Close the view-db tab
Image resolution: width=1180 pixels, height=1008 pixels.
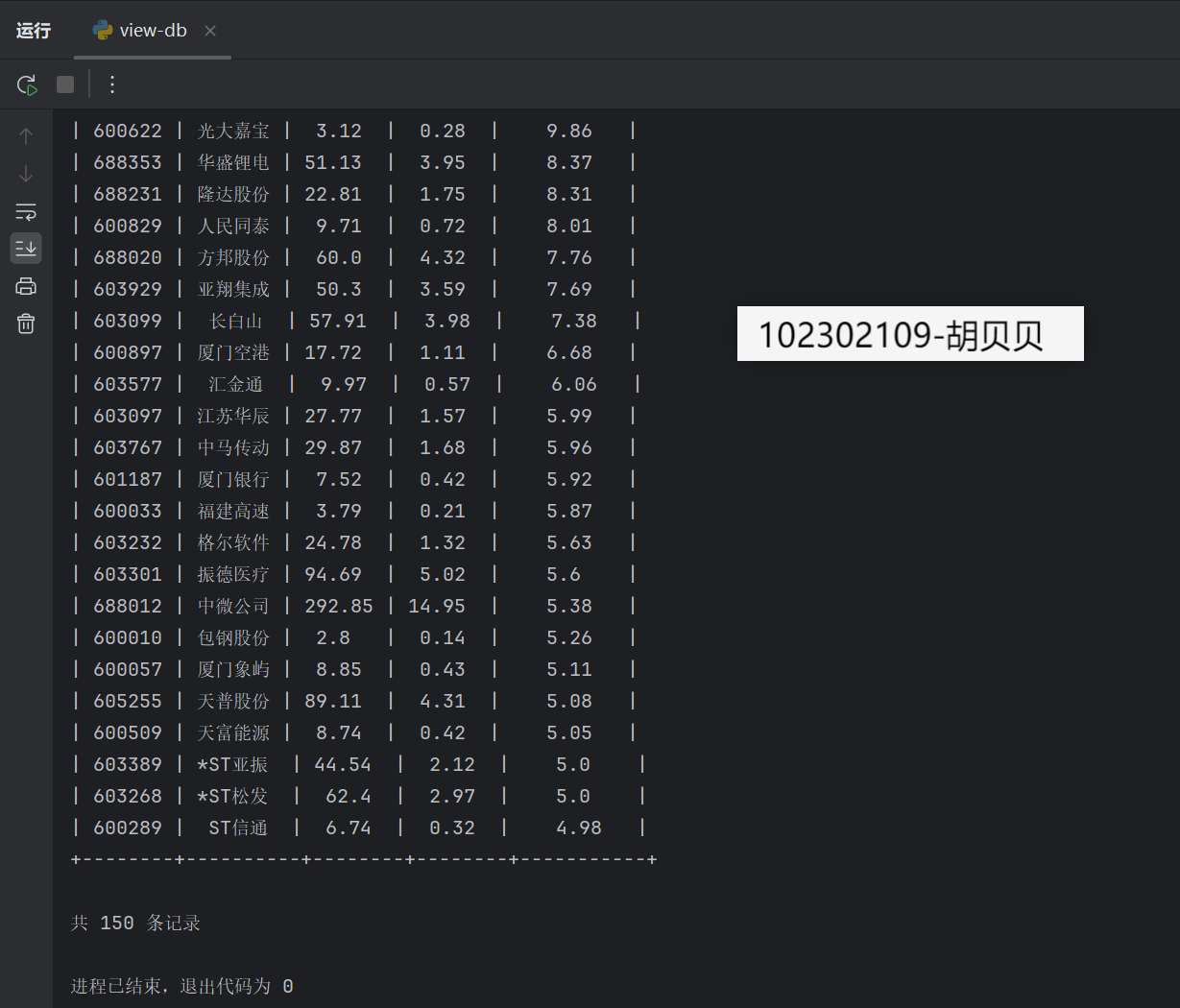click(x=210, y=31)
